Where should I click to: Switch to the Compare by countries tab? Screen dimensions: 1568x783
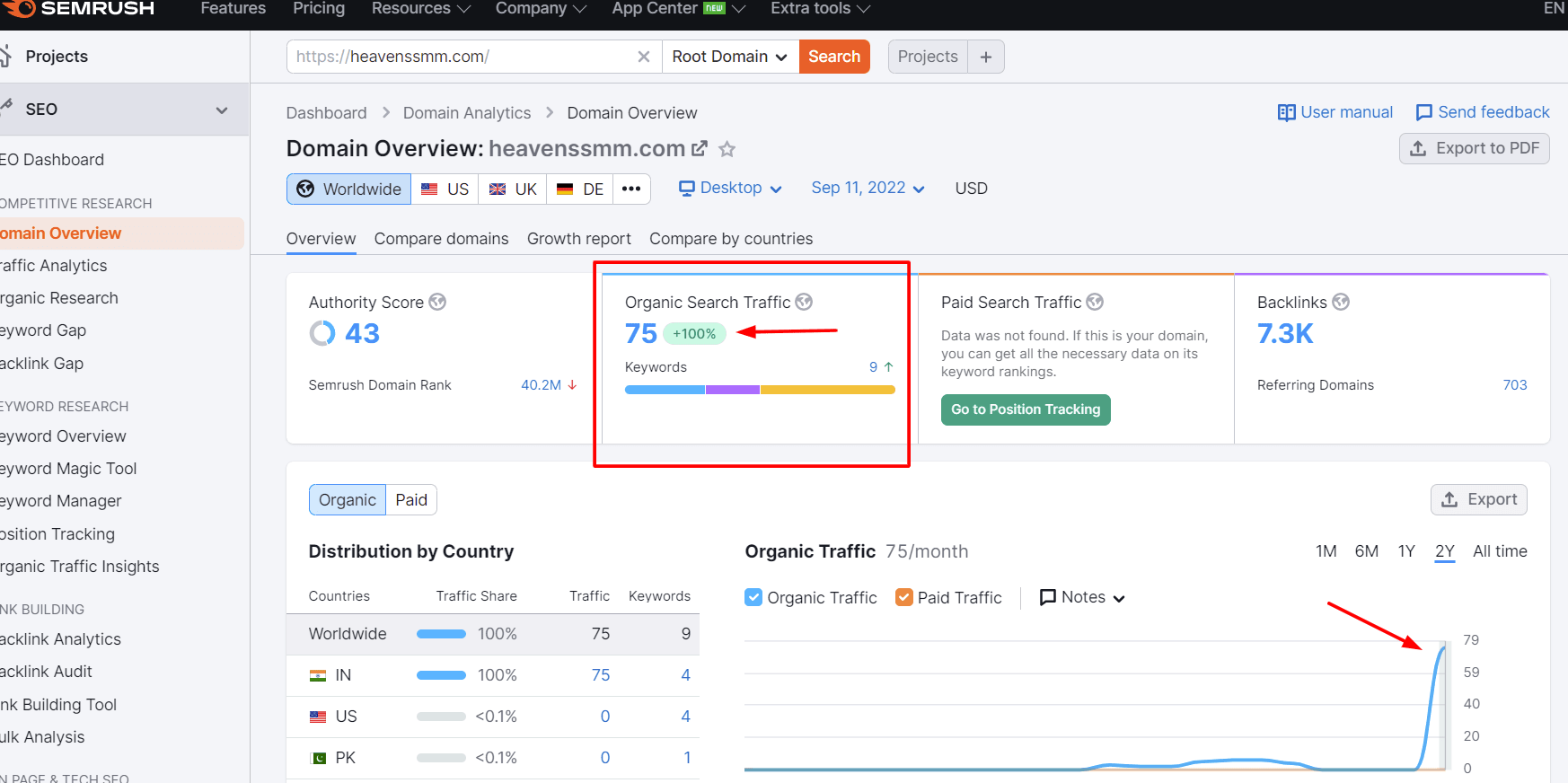point(731,239)
